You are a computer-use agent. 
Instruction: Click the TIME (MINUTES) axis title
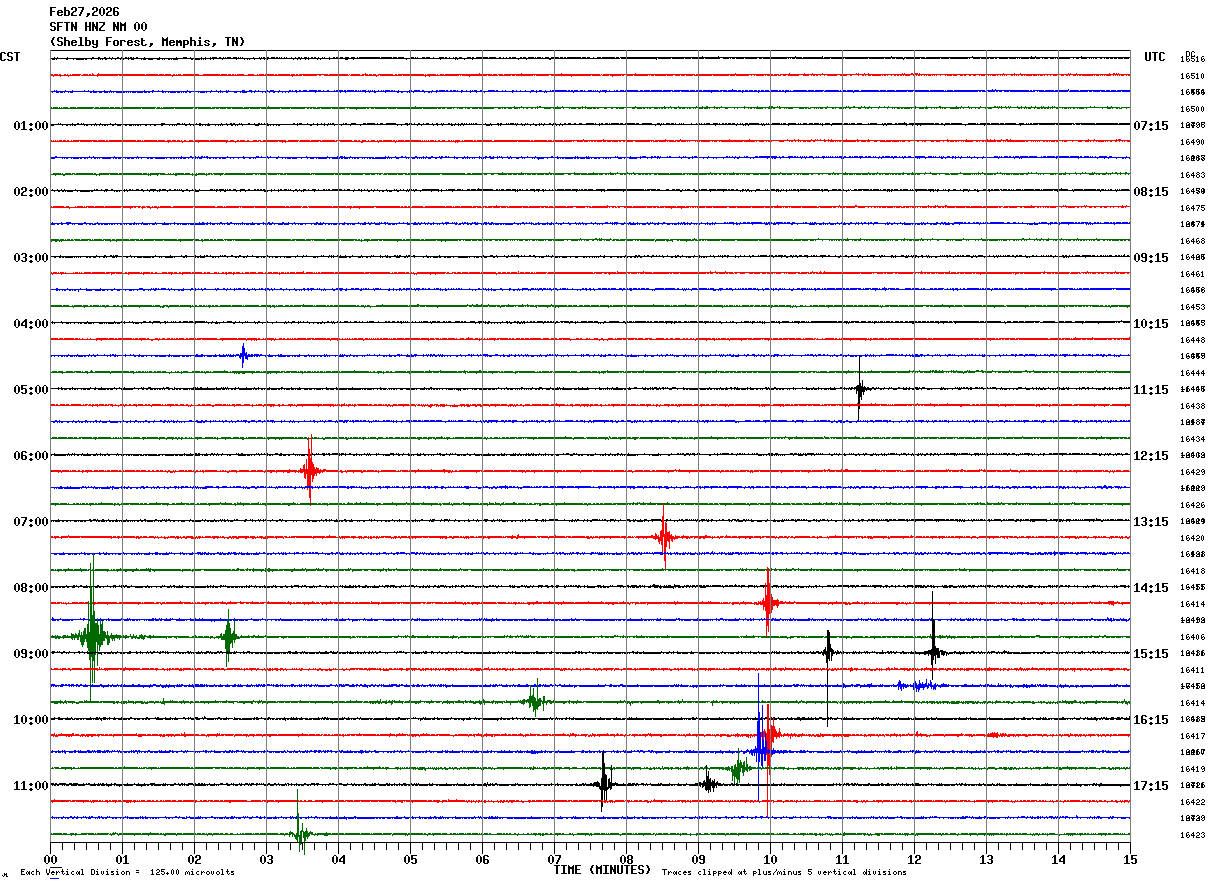click(x=602, y=870)
